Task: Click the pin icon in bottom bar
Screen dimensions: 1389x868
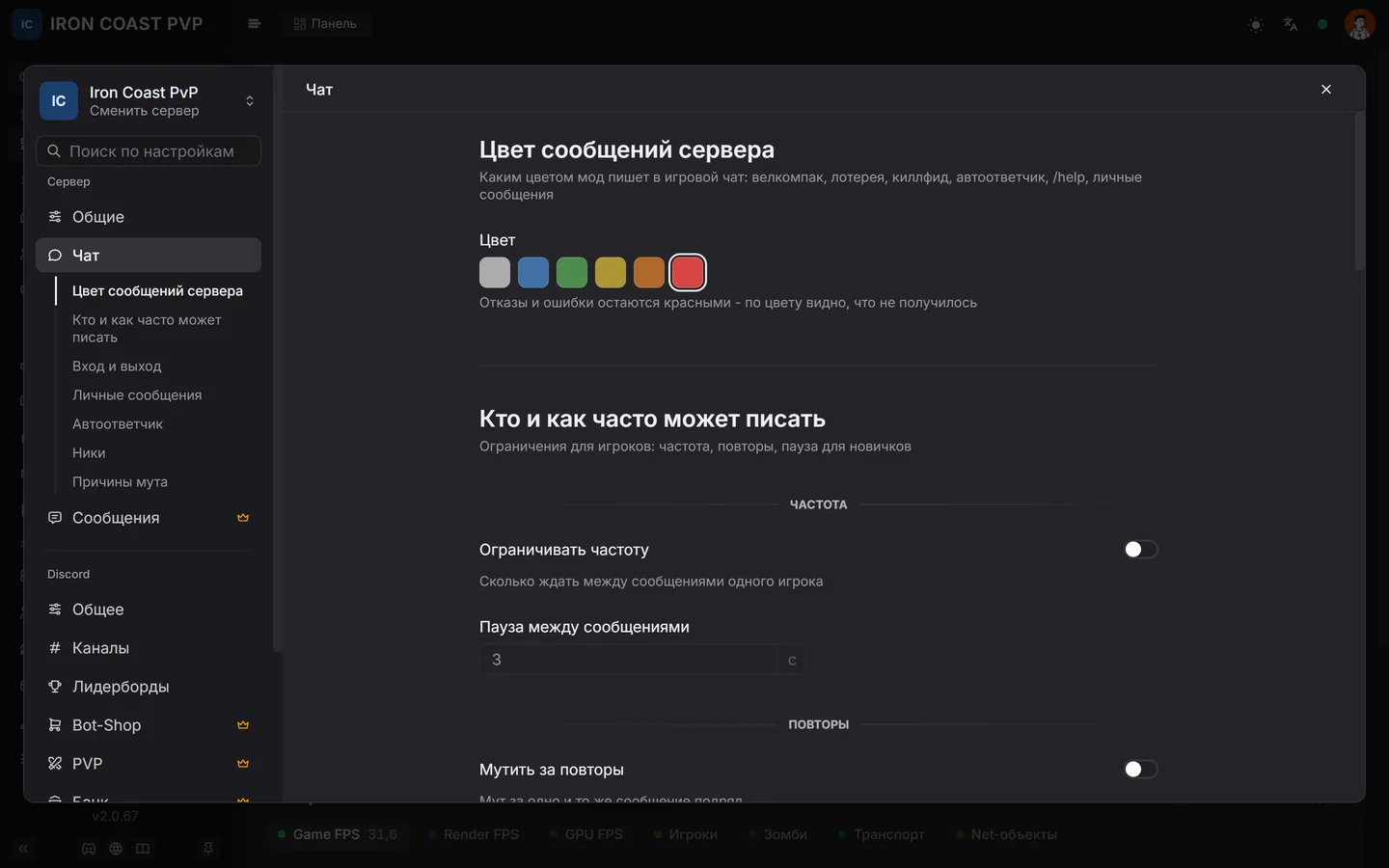Action: (208, 849)
